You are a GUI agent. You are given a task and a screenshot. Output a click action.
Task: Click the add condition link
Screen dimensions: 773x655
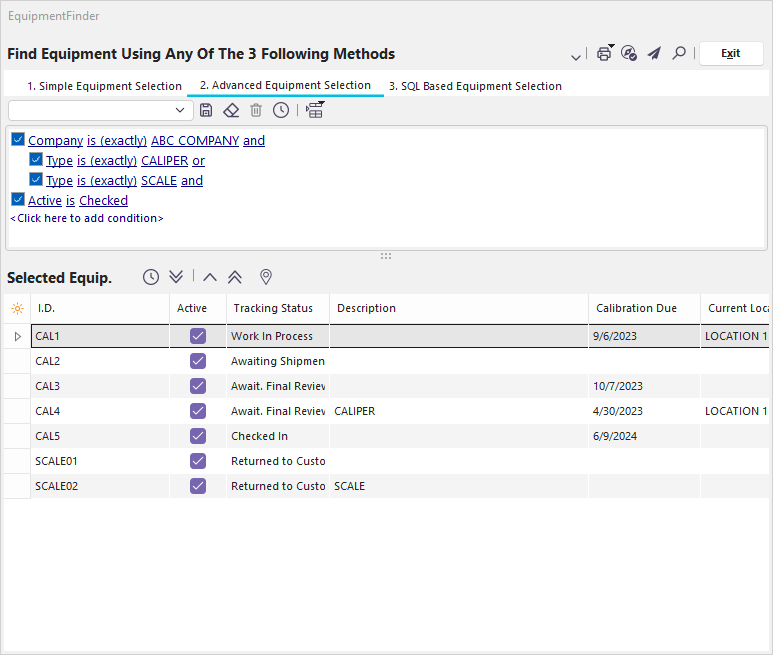point(87,218)
